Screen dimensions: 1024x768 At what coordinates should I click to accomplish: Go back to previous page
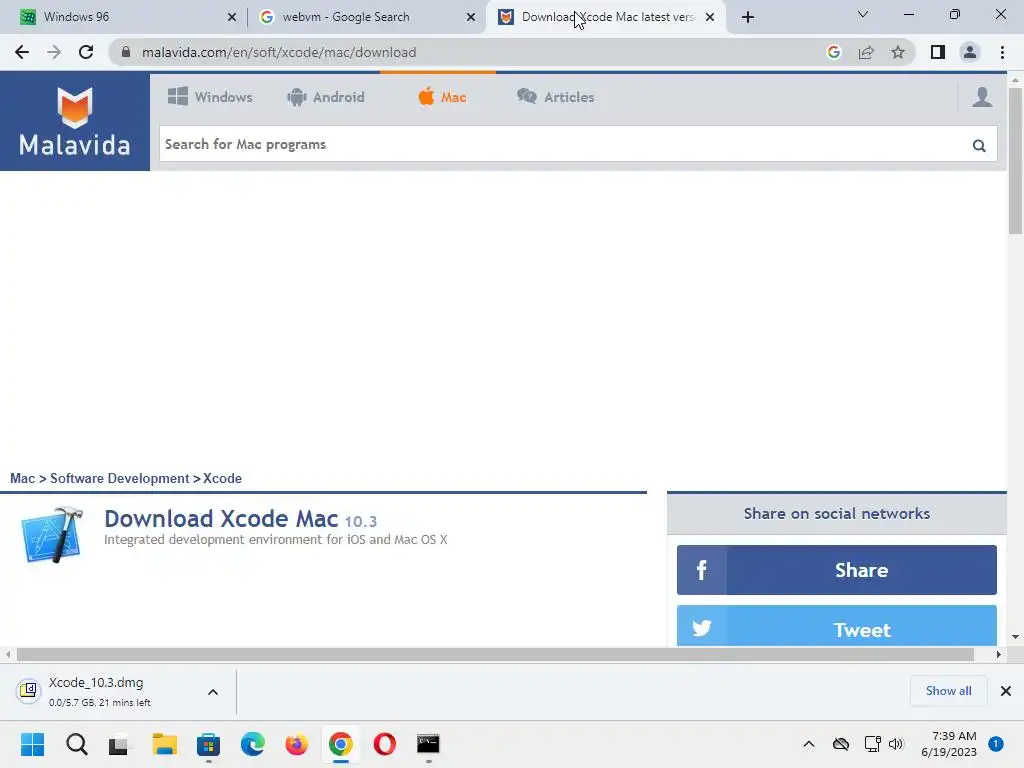pyautogui.click(x=22, y=52)
